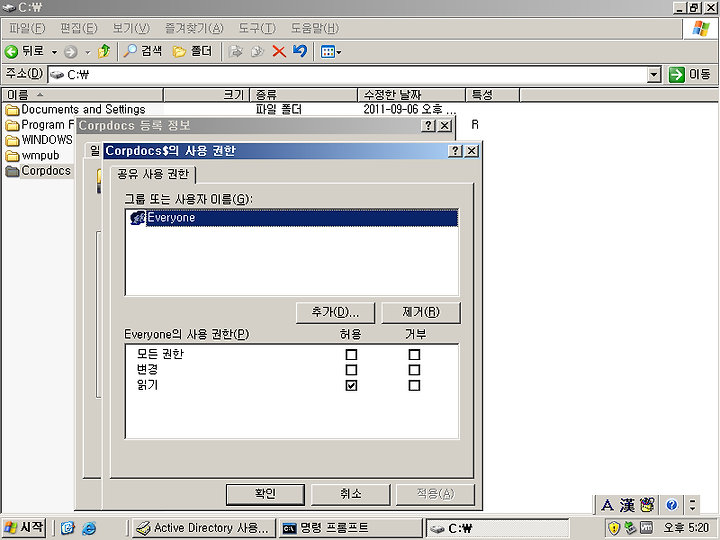Sort by the 수정한 날짜 column header
This screenshot has width=720, height=540.
coord(411,95)
